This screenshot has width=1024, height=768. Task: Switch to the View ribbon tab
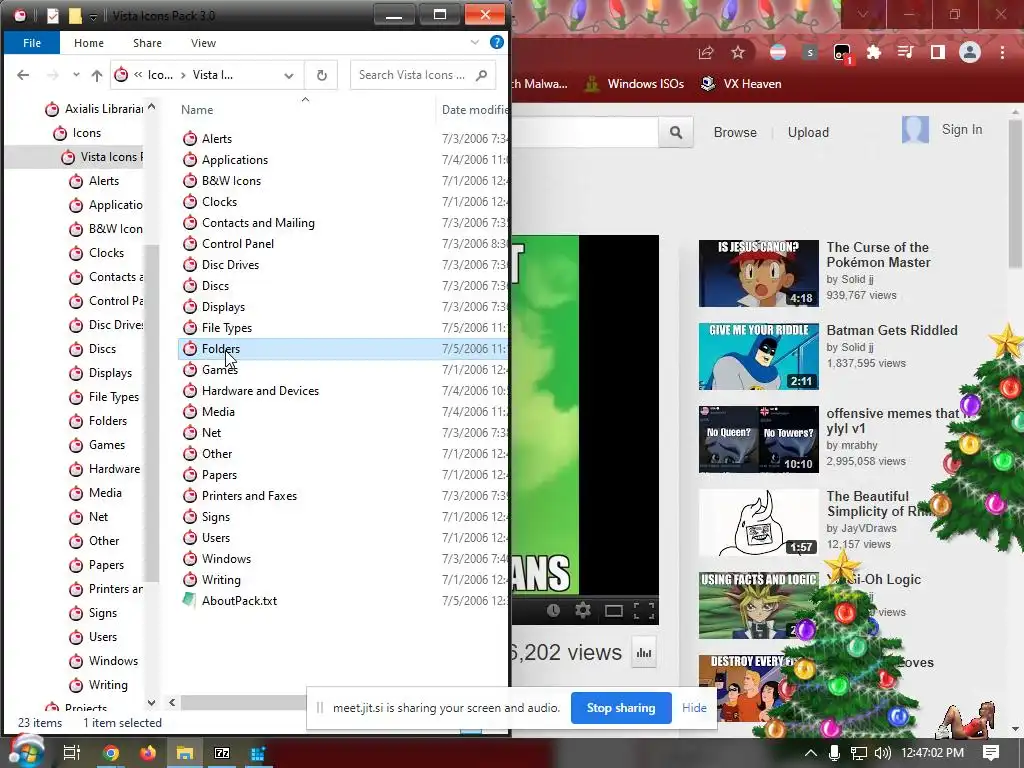[x=203, y=43]
